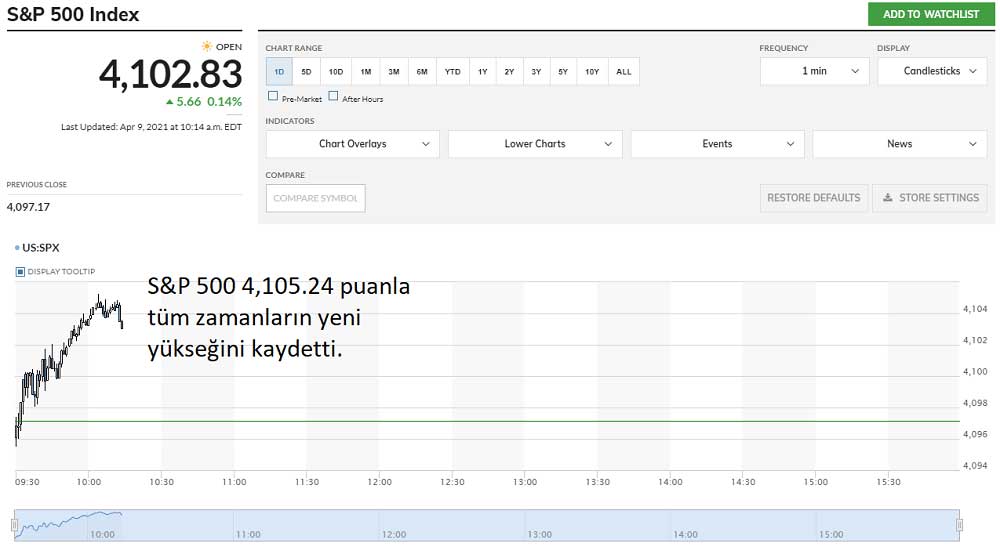The height and width of the screenshot is (547, 1000).
Task: Click the sun icon beside OPEN status
Action: pos(207,46)
